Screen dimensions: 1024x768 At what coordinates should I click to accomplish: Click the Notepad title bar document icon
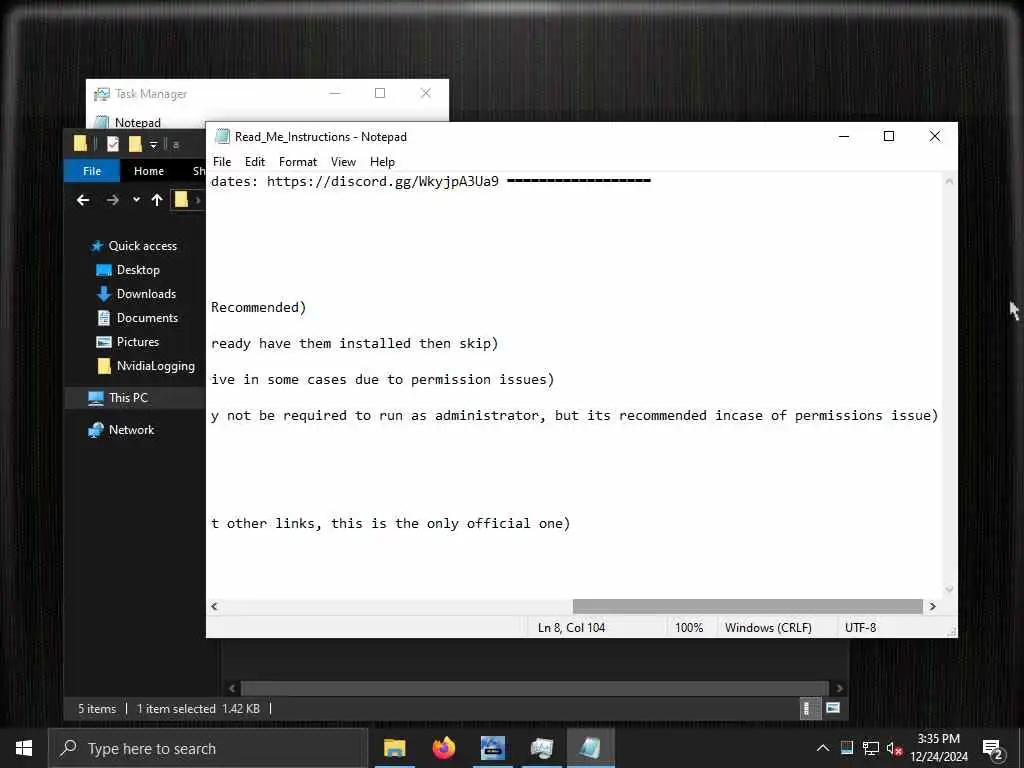(x=222, y=136)
